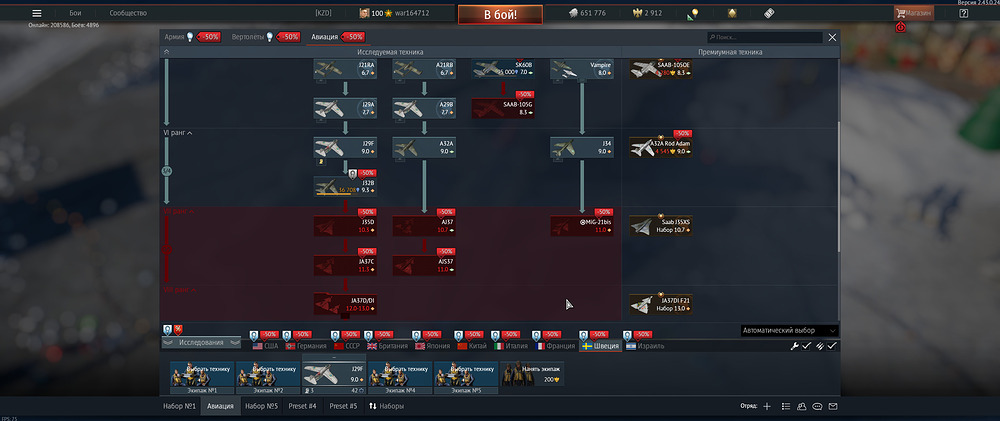1000x421 pixels.
Task: Click the В бой! battle button
Action: (500, 15)
